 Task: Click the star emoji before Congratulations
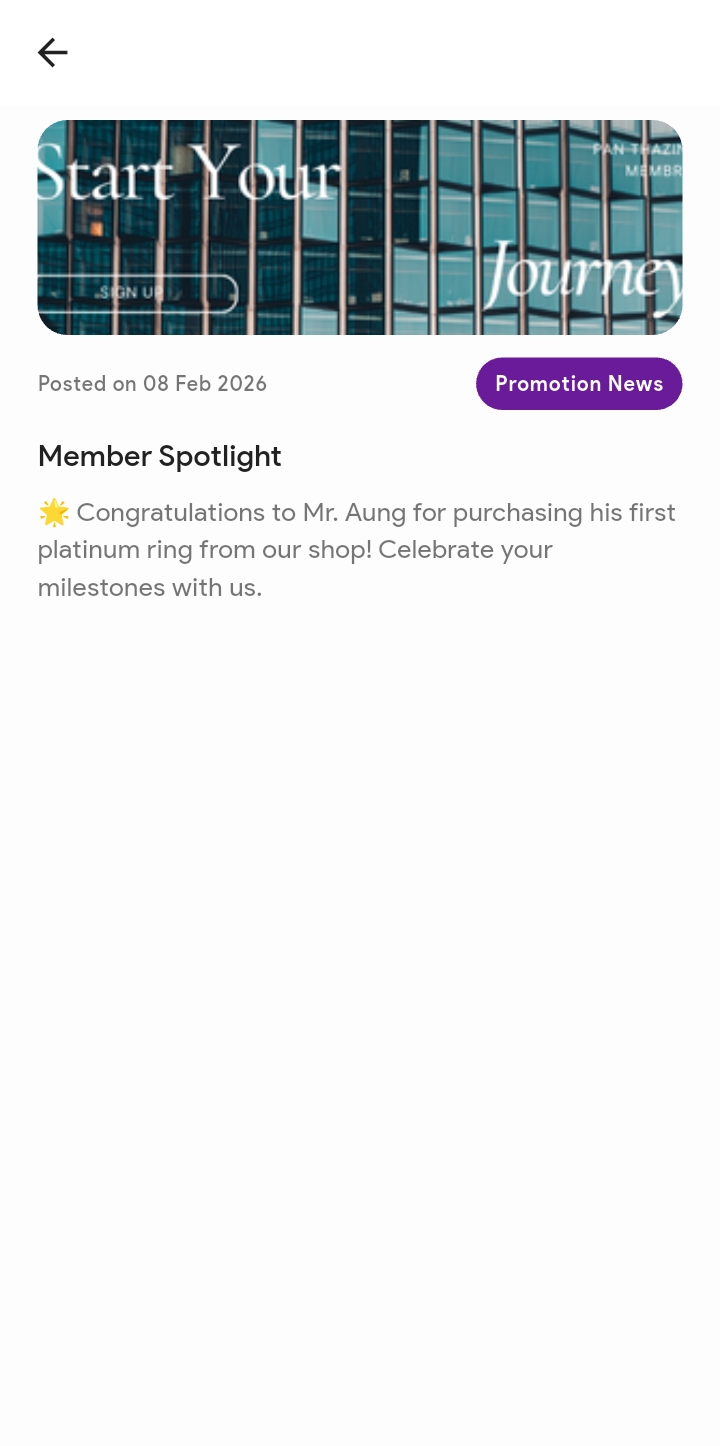click(x=54, y=513)
